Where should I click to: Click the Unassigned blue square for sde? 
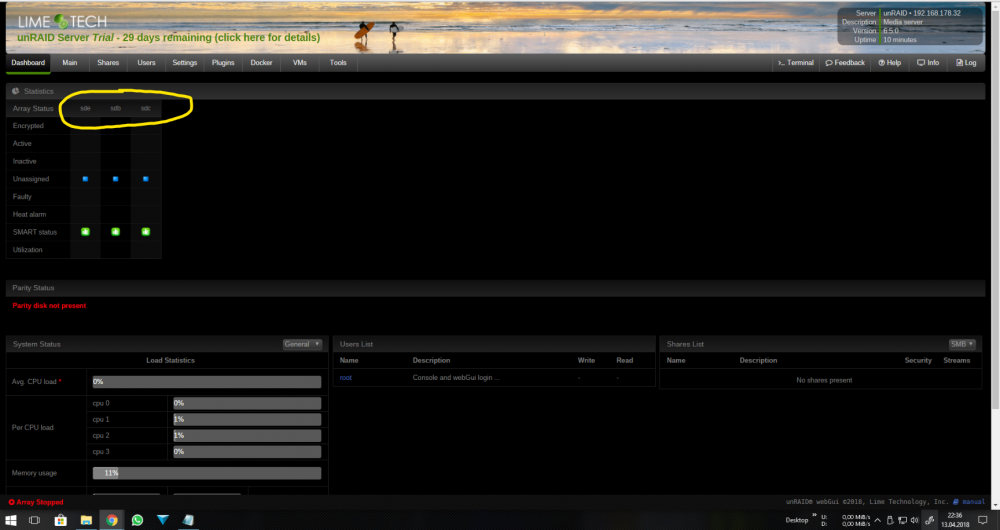pyautogui.click(x=85, y=179)
